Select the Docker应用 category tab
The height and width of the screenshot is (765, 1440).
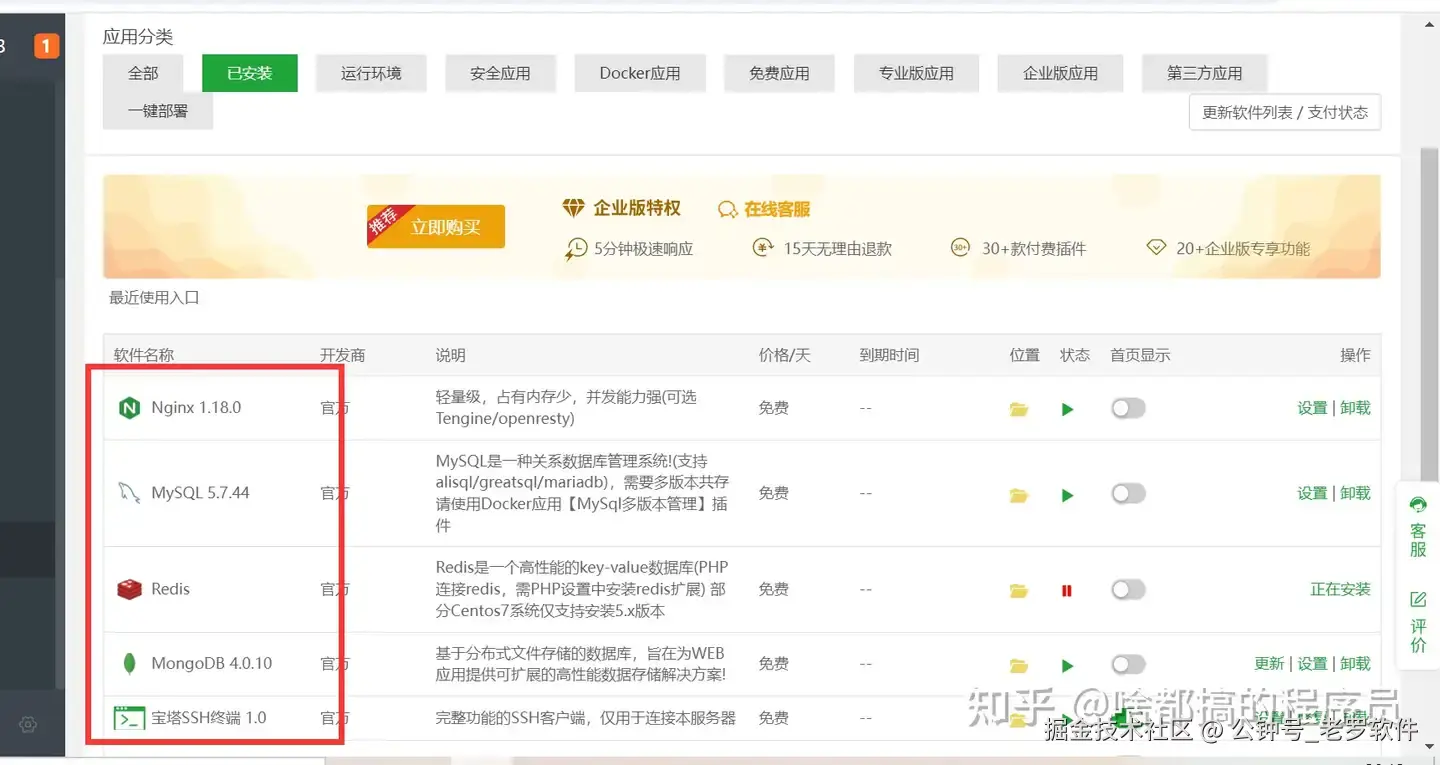[640, 73]
